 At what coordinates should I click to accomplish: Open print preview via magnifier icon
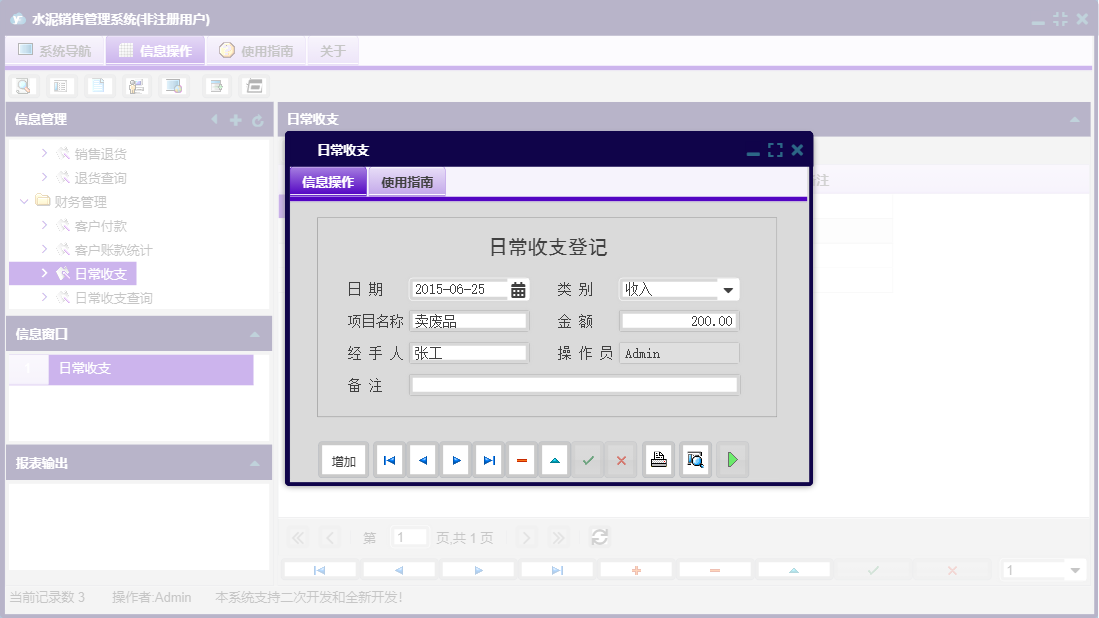[695, 459]
